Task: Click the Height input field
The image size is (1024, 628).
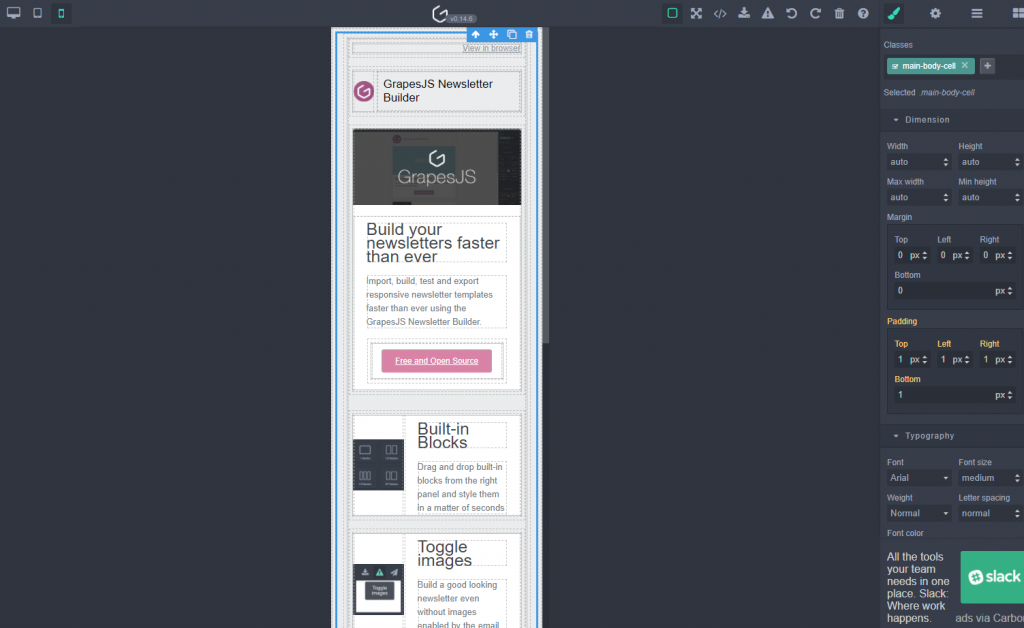Action: click(990, 162)
